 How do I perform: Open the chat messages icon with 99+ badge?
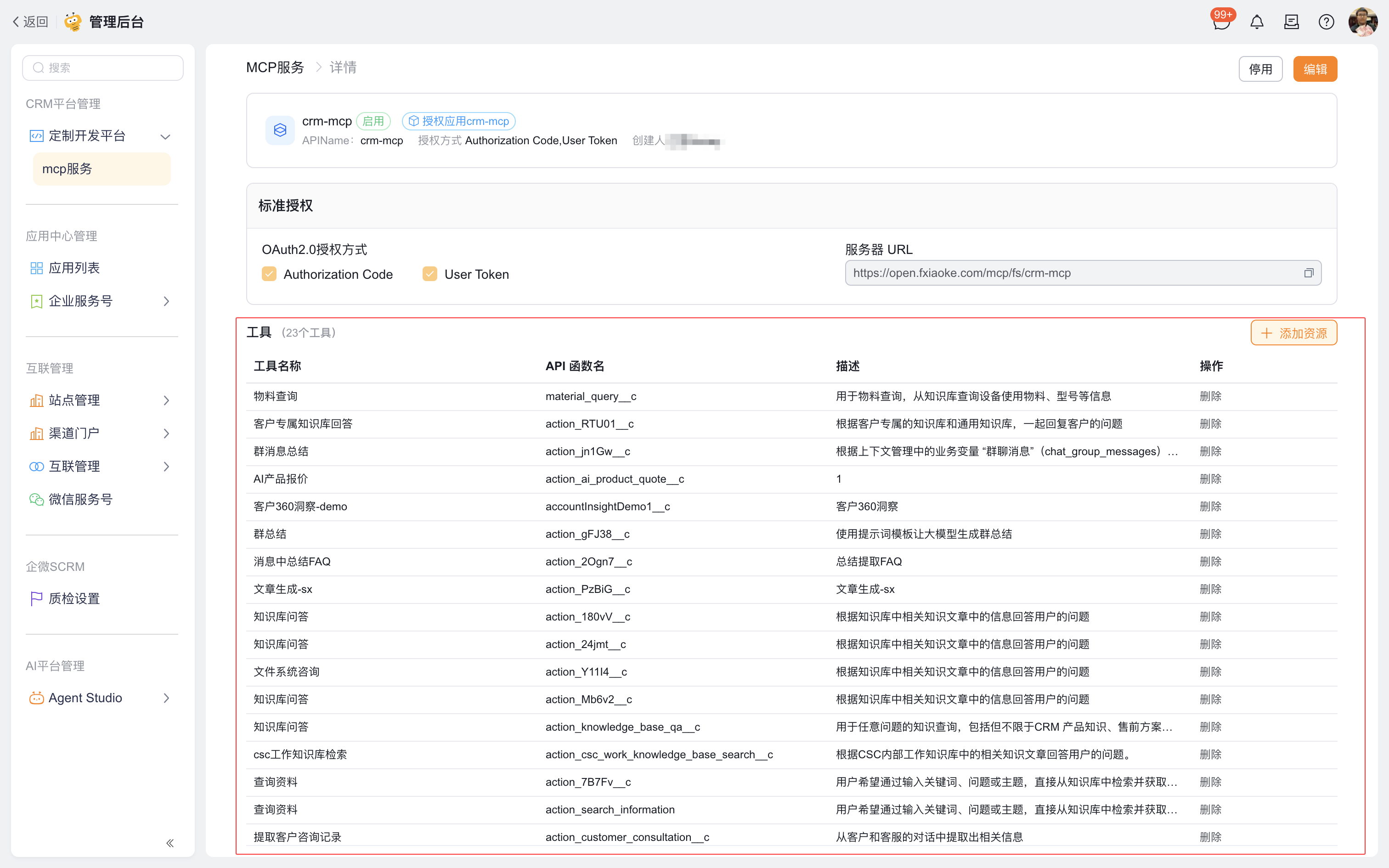[1221, 23]
